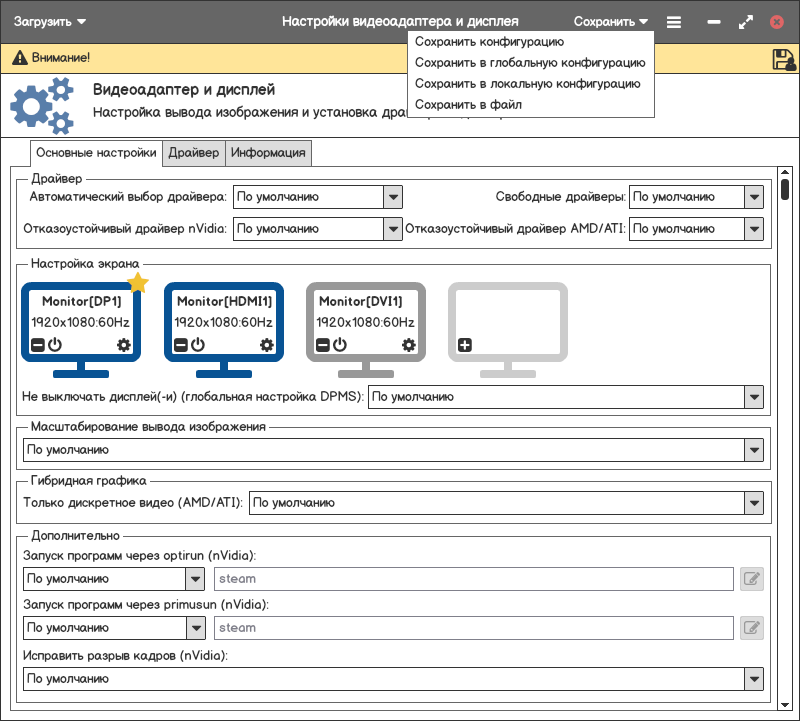Click the yellow star on Monitor[DP1]
Screen dimensions: 800x721
pyautogui.click(x=138, y=284)
